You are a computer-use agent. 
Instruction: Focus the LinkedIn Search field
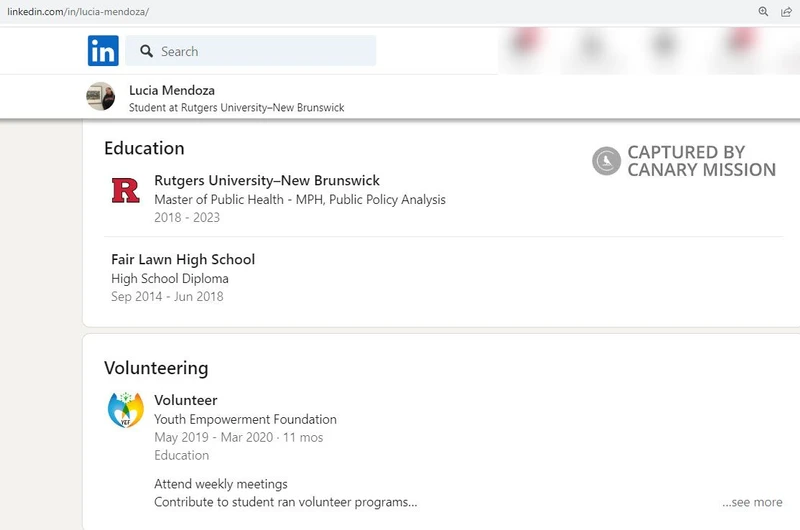251,51
